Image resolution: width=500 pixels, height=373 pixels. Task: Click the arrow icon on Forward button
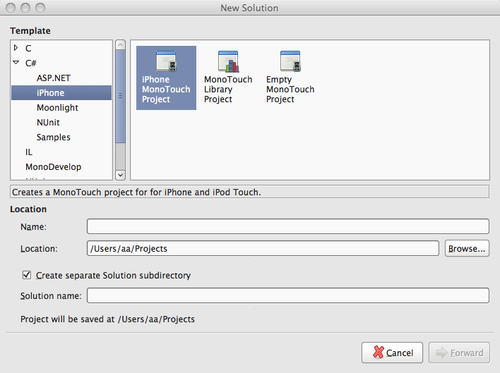(442, 352)
